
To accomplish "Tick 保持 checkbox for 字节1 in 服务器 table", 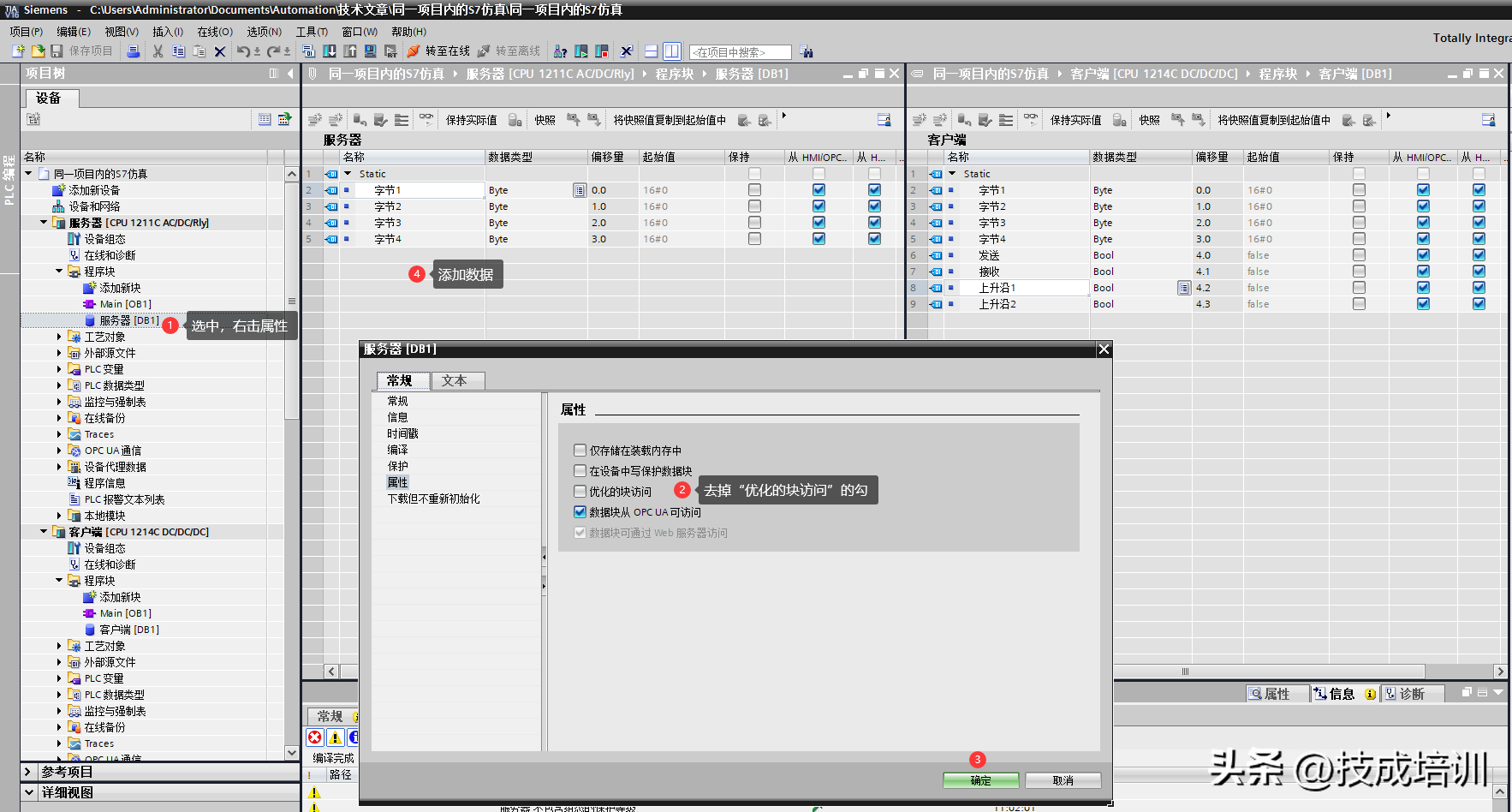I will point(754,190).
